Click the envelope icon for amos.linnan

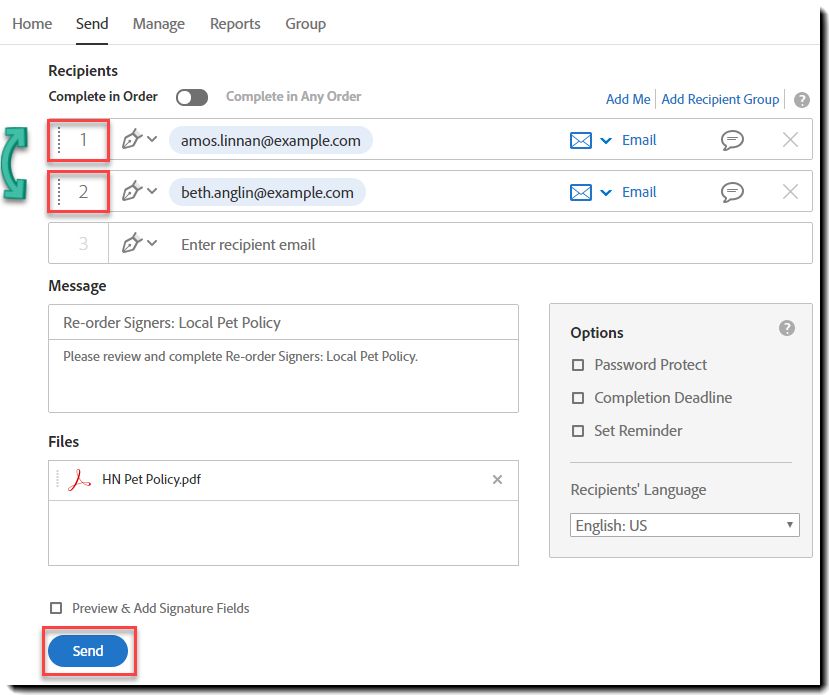tap(581, 141)
